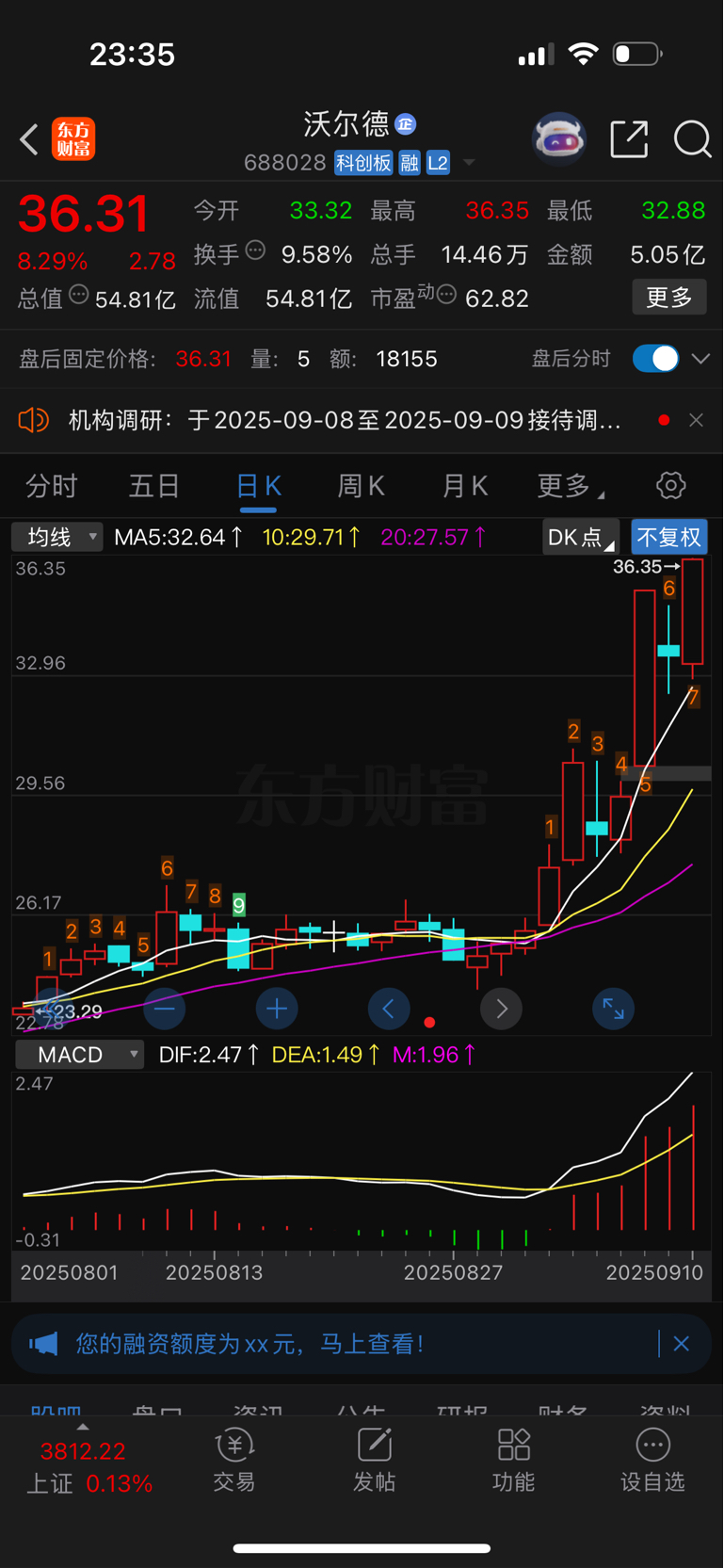Image resolution: width=724 pixels, height=1568 pixels.
Task: Tap the share export icon
Action: (x=629, y=139)
